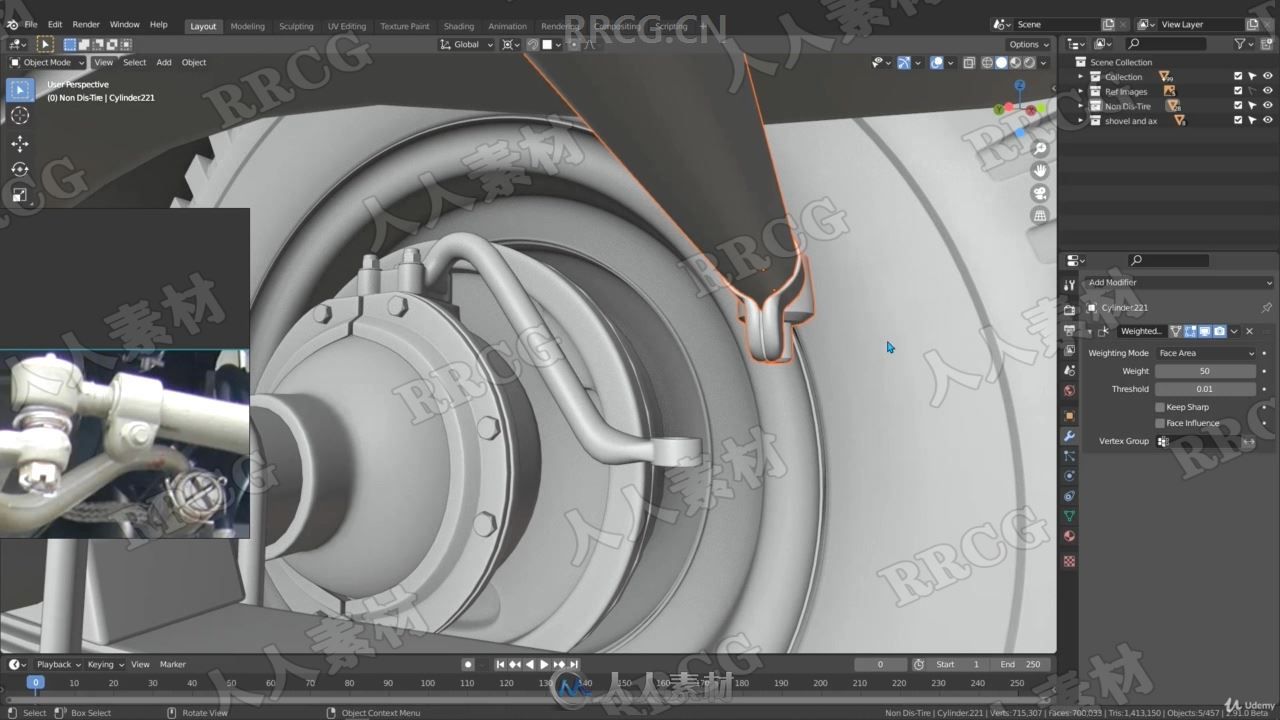Toggle camera view icon
The image size is (1280, 720).
[x=1040, y=193]
